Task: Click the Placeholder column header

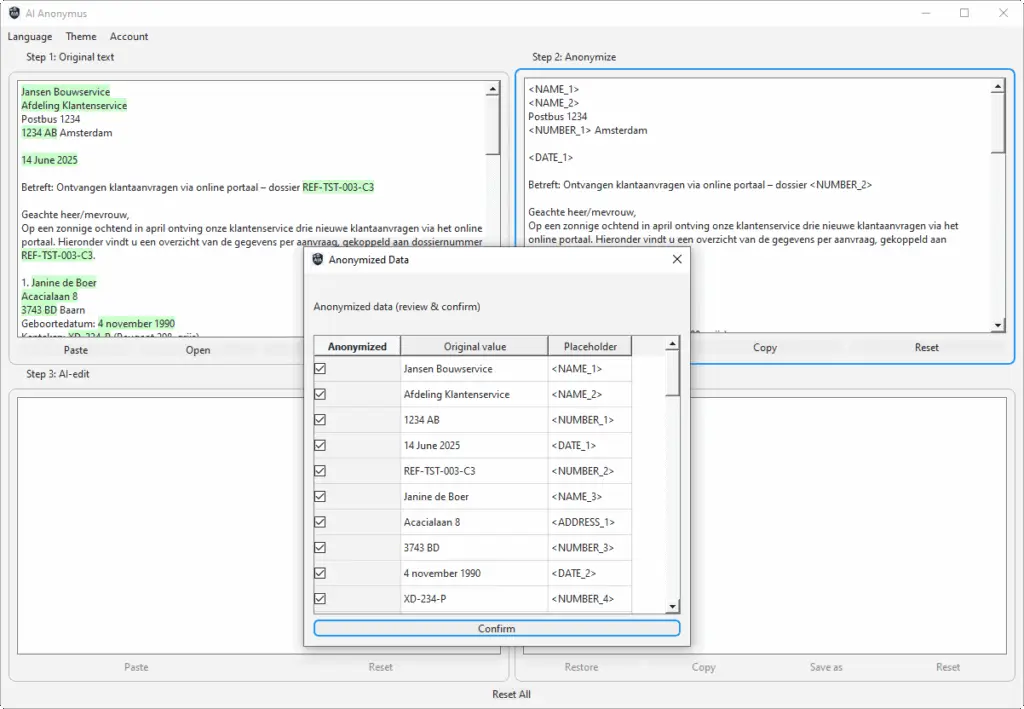Action: point(590,347)
